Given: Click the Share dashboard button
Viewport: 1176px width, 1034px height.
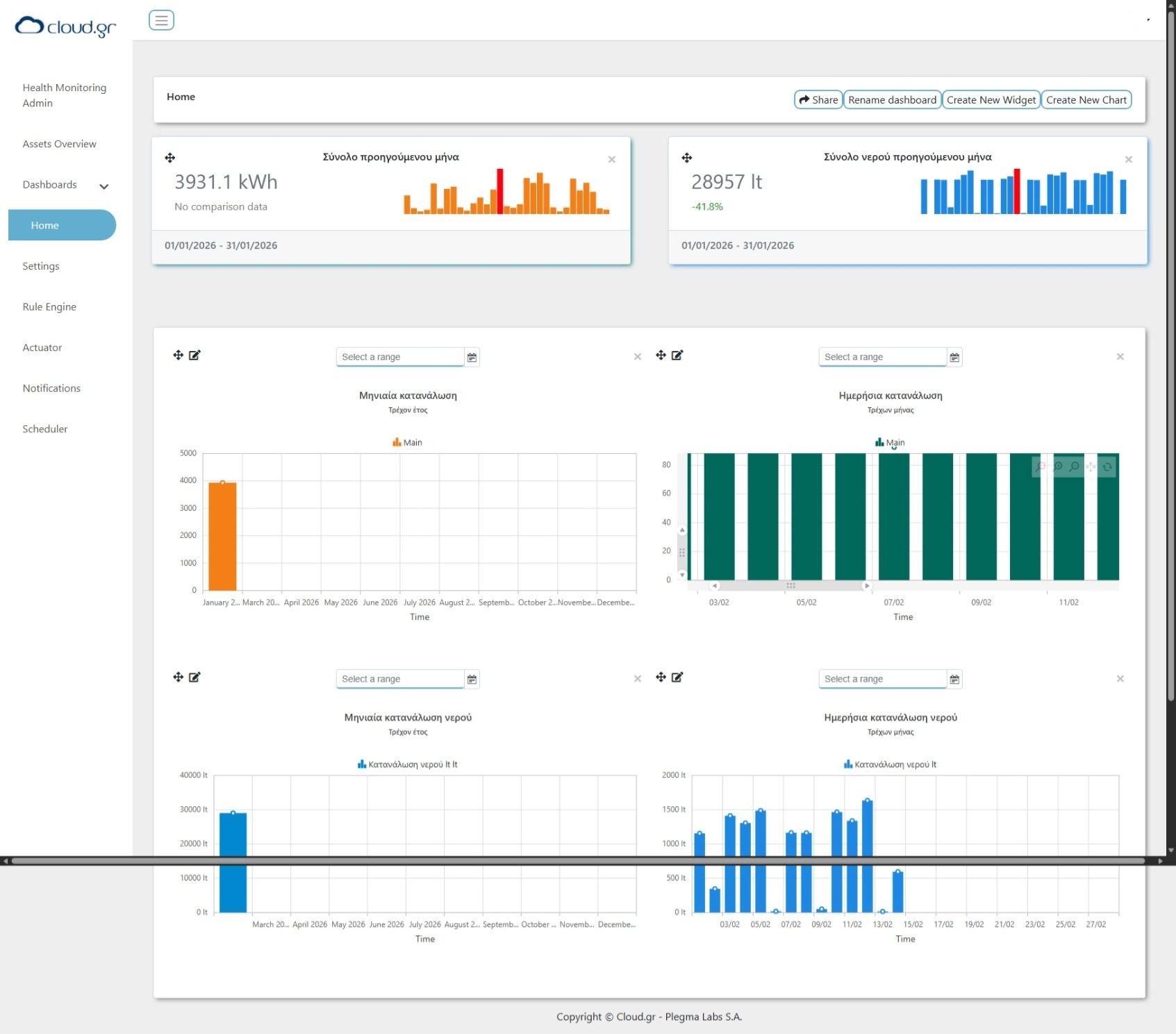Looking at the screenshot, I should click(x=818, y=100).
